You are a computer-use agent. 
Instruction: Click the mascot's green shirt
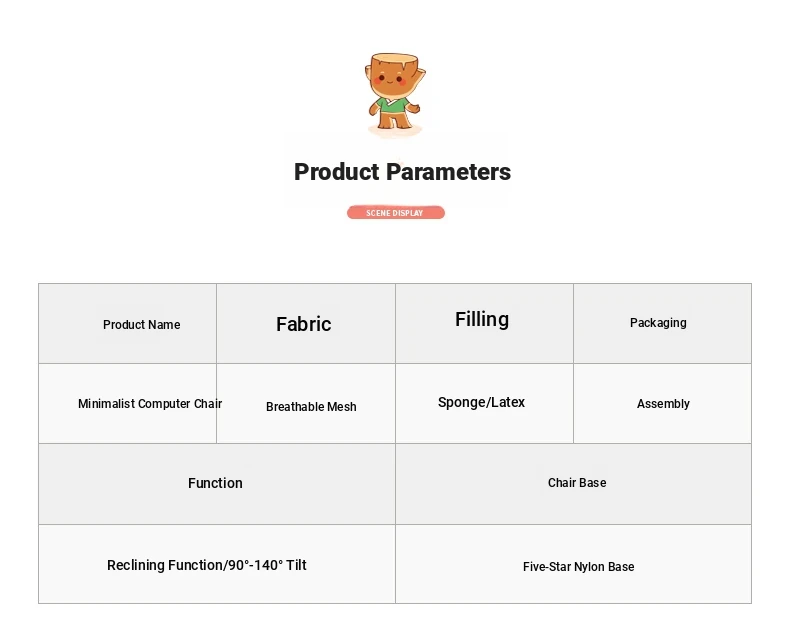392,106
